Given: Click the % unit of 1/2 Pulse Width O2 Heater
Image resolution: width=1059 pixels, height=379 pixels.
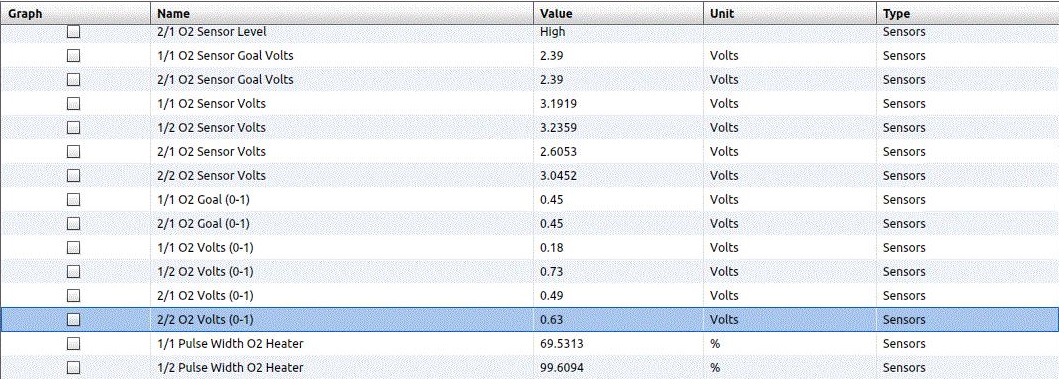Looking at the screenshot, I should coord(715,368).
